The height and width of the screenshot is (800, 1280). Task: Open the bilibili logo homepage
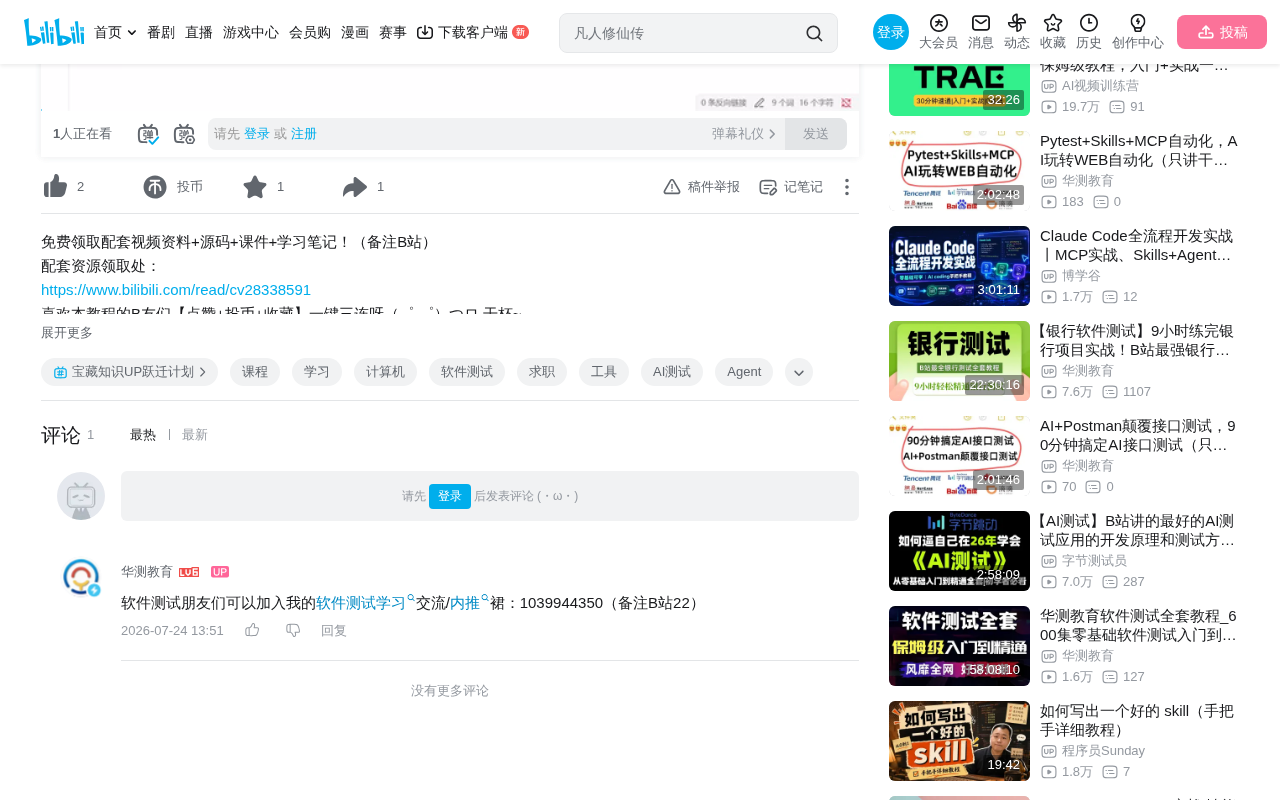[54, 32]
